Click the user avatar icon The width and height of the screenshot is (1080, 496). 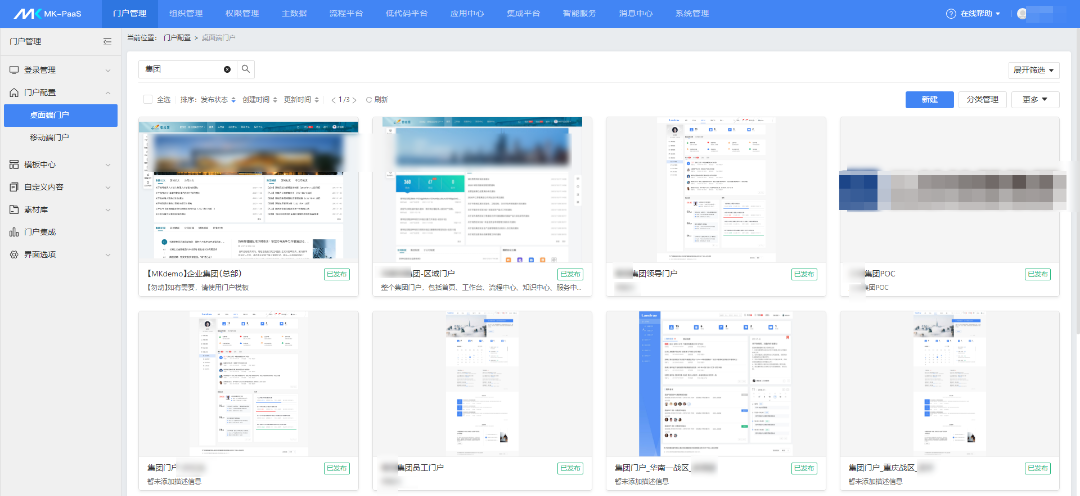point(1021,14)
